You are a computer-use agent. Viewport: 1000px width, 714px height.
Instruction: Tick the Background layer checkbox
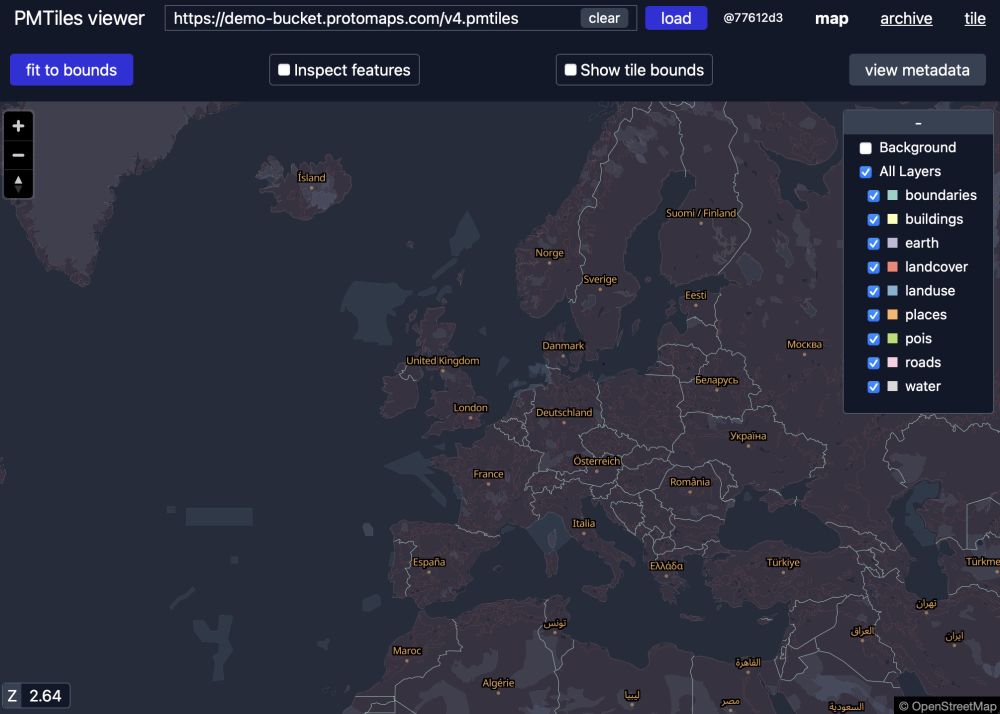coord(865,148)
